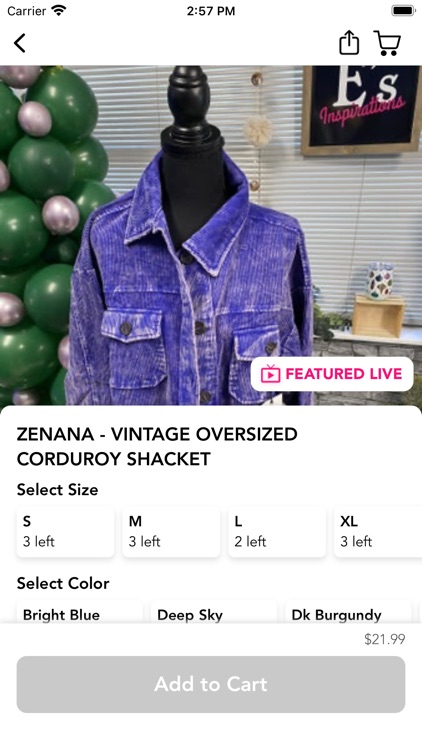Select size S option
Image resolution: width=422 pixels, height=750 pixels.
(x=66, y=531)
